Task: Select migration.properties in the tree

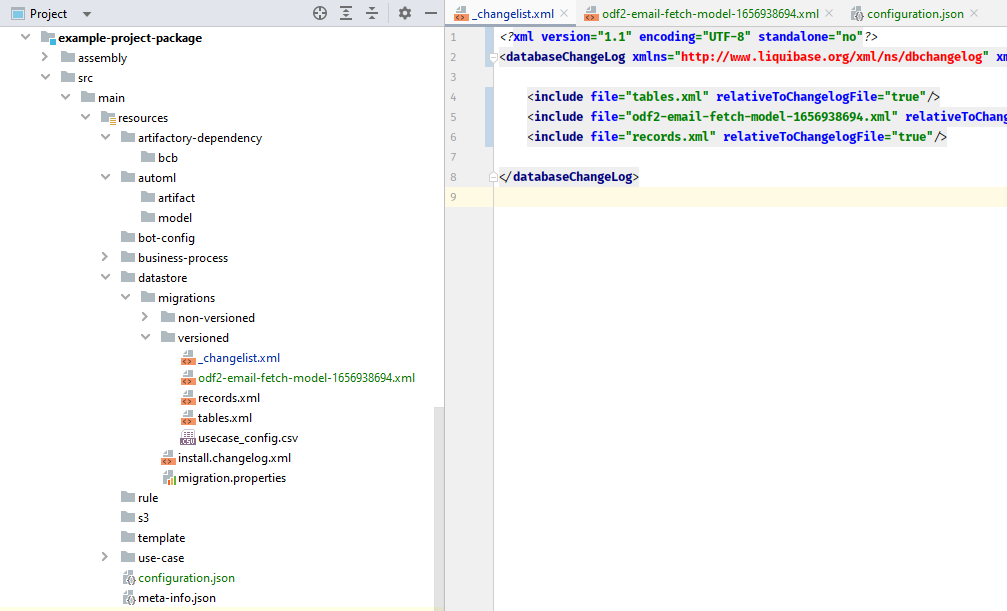Action: point(232,477)
